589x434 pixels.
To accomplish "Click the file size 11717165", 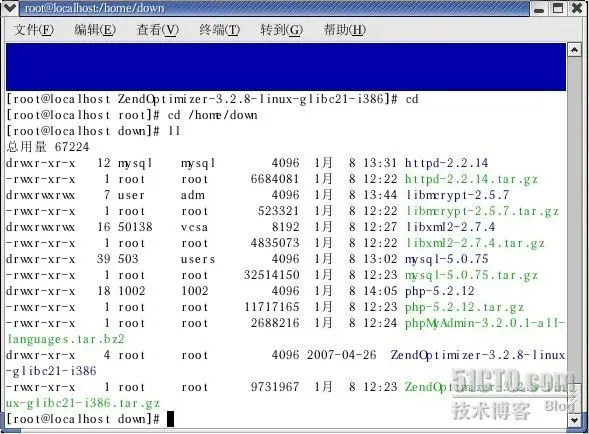I will (271, 307).
